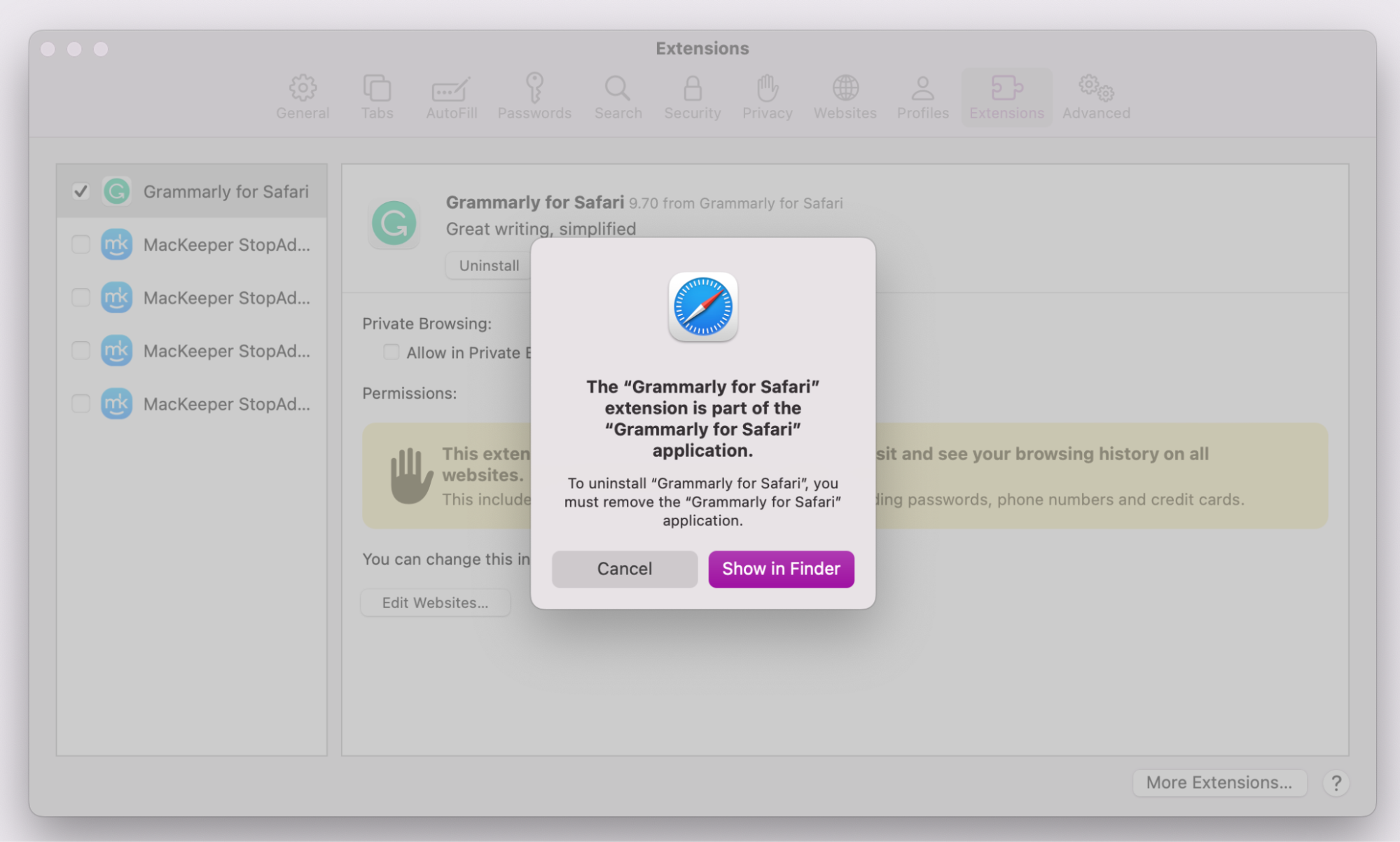Click the Permissions: label
Viewport: 1400px width, 842px height.
coord(409,393)
